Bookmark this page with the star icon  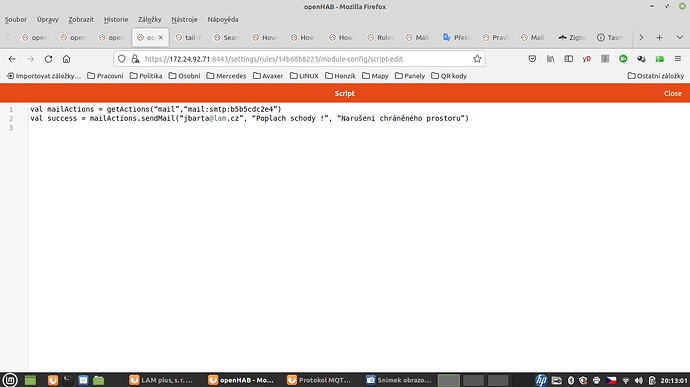[x=477, y=59]
